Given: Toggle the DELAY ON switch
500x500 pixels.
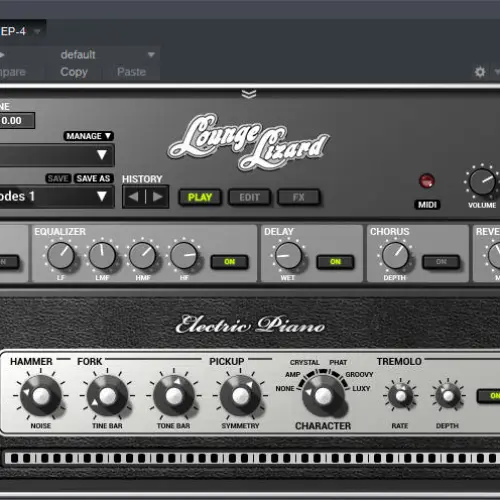Looking at the screenshot, I should [335, 262].
